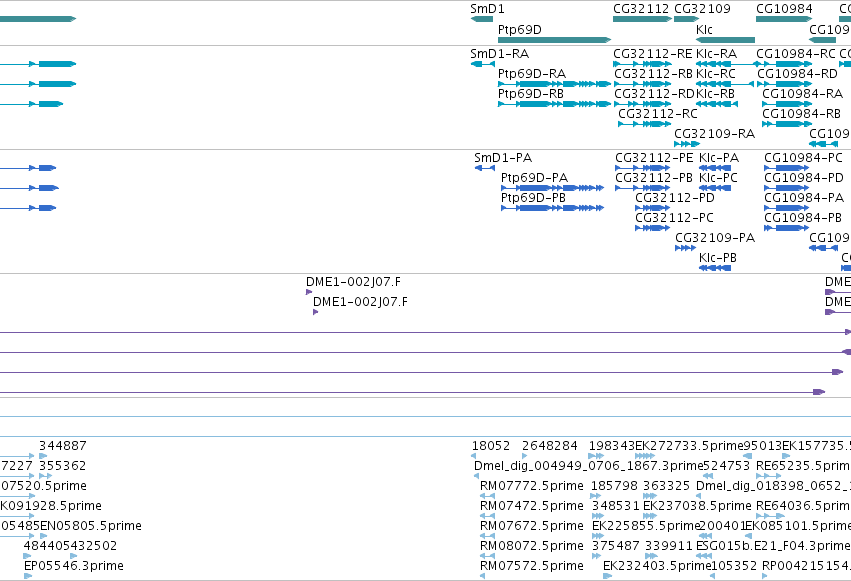Select EST EP05546.3prime label

(x=74, y=565)
